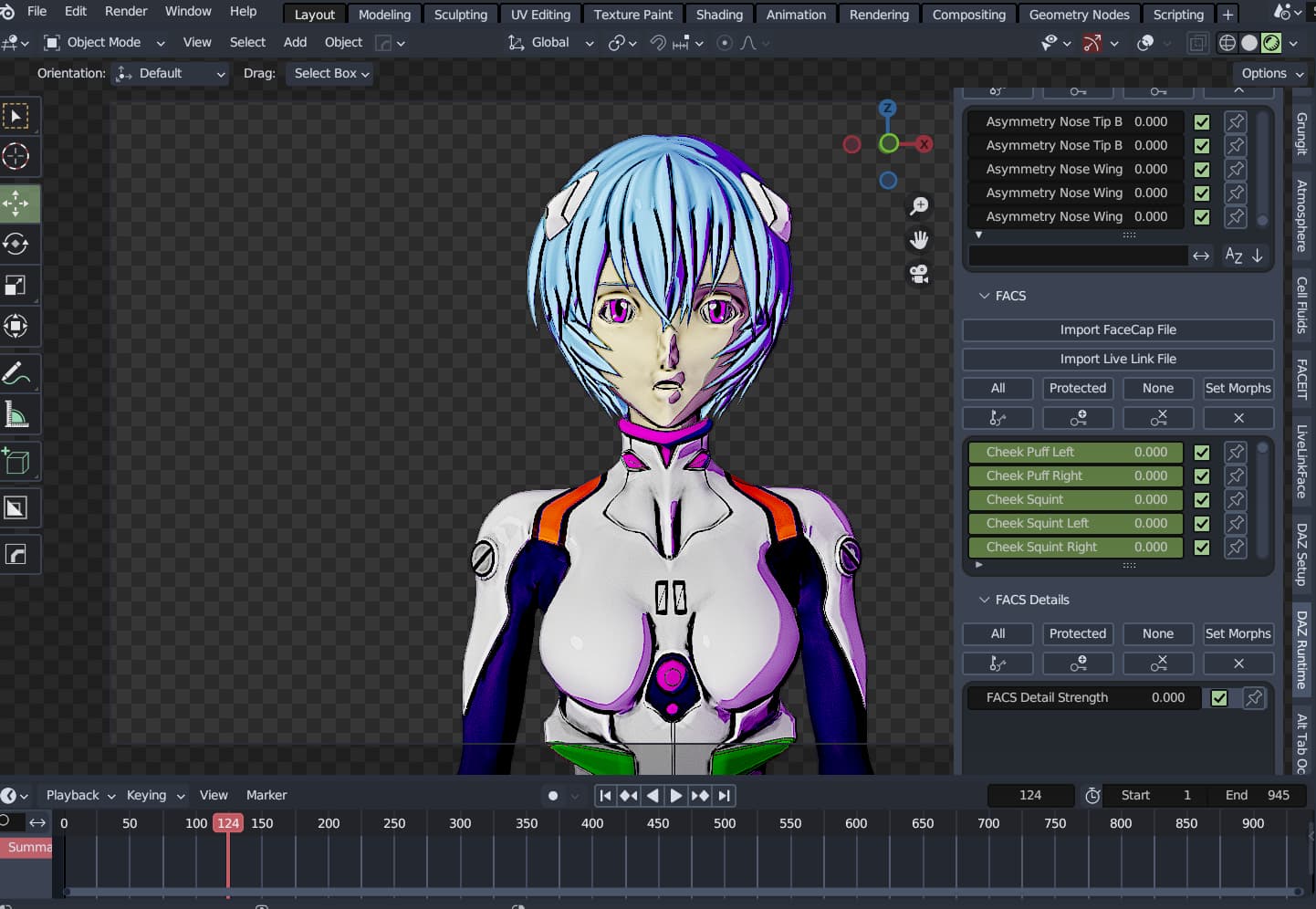
Task: Switch to the Sculpting workspace tab
Action: click(461, 15)
